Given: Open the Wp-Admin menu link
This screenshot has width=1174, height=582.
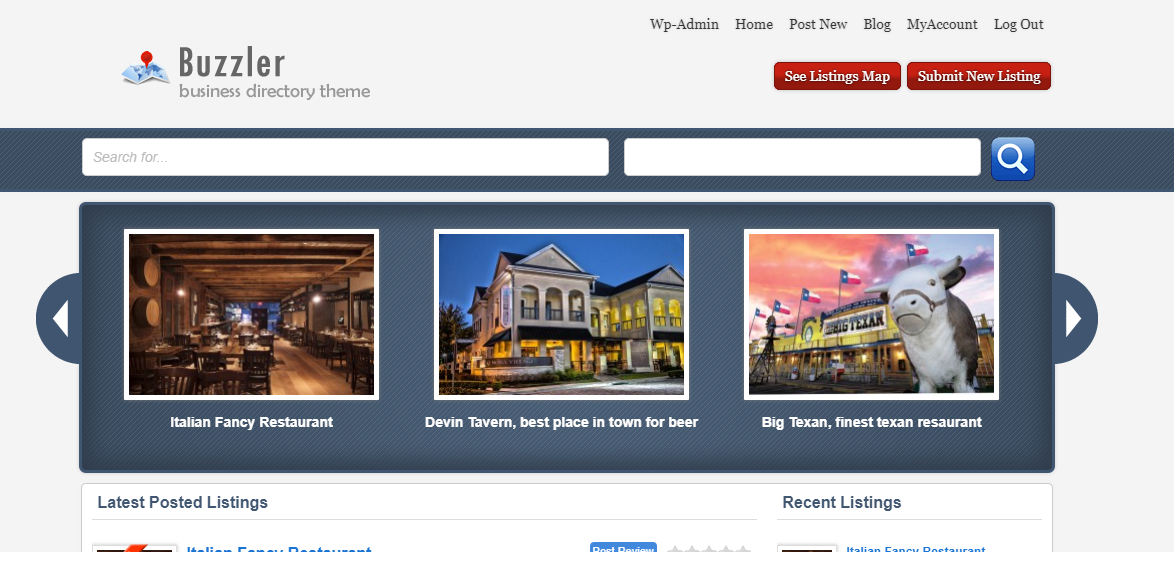Looking at the screenshot, I should point(684,24).
